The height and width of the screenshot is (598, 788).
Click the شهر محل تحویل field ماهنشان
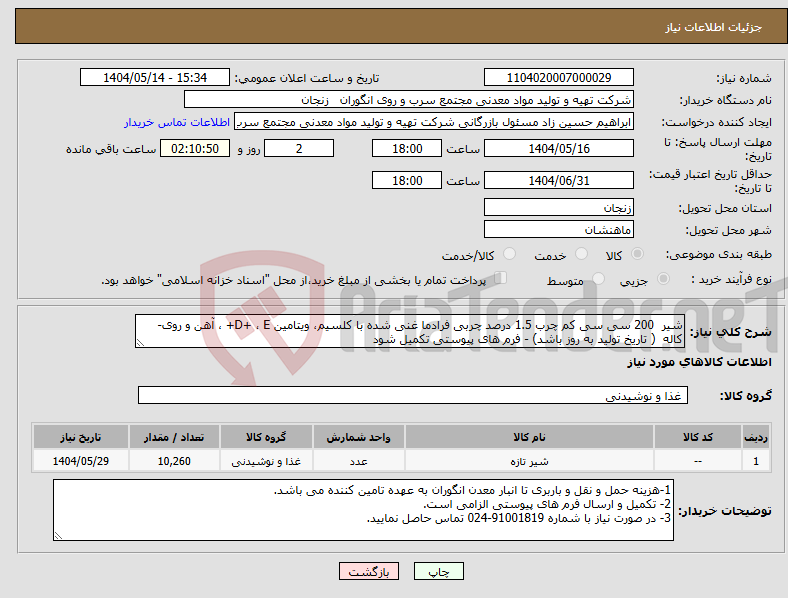[x=558, y=229]
